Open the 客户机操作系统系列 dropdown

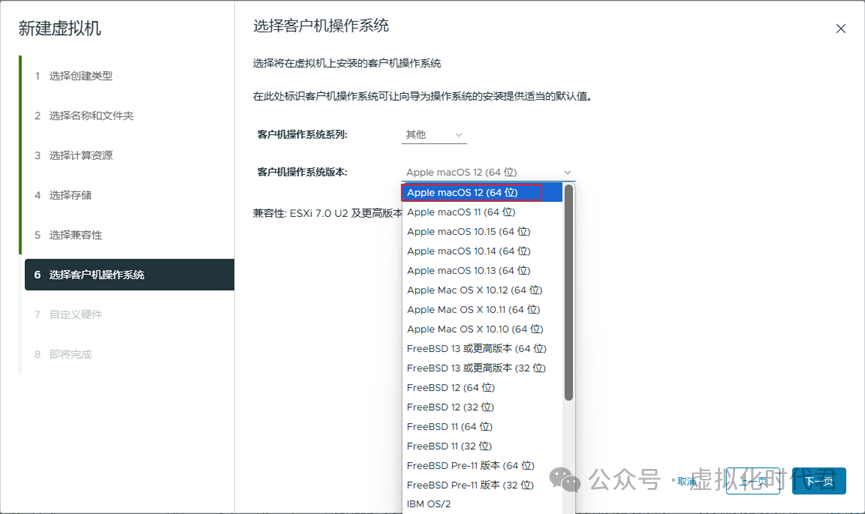434,135
